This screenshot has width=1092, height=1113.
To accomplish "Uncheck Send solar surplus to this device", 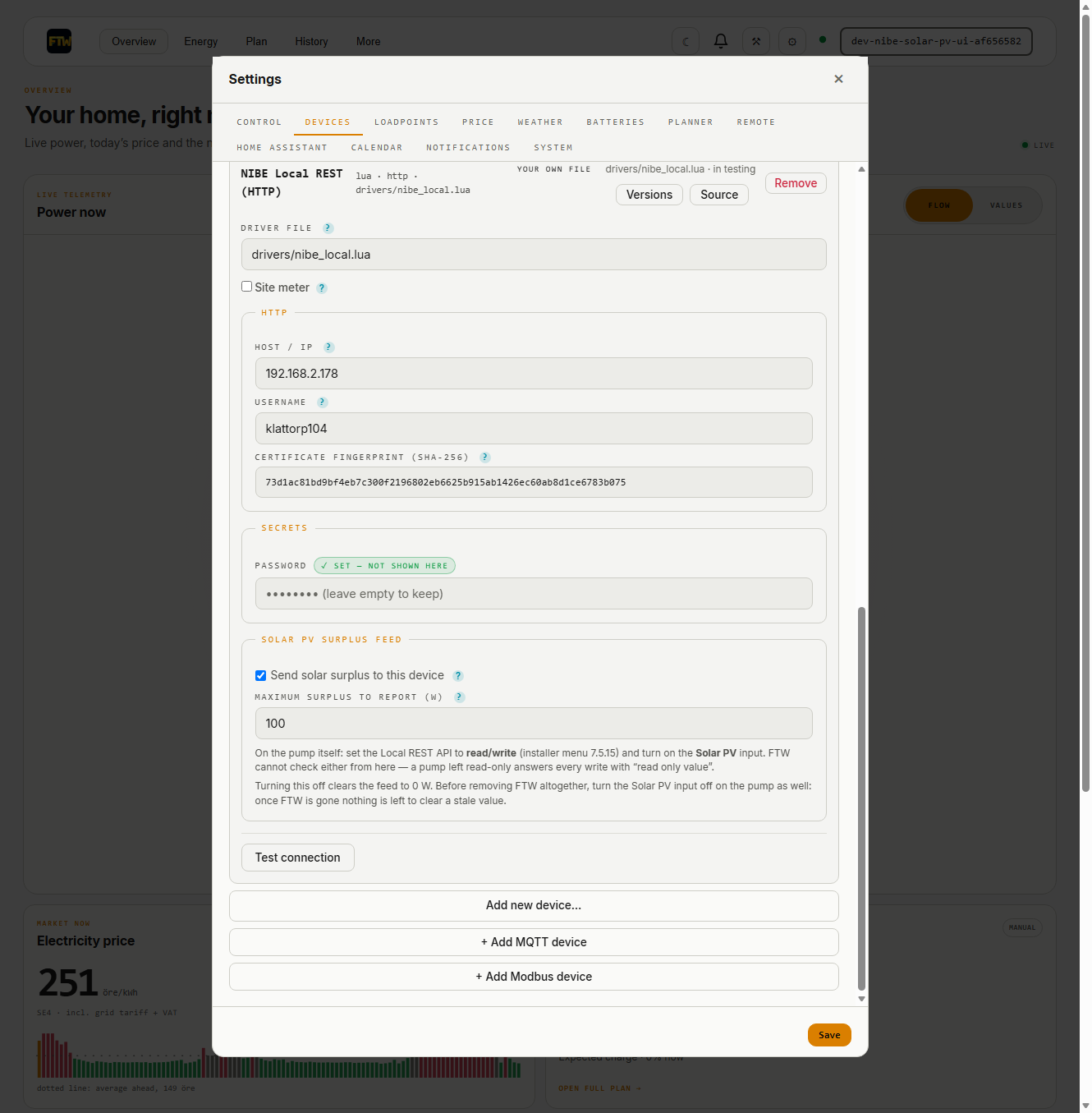I will pos(260,675).
